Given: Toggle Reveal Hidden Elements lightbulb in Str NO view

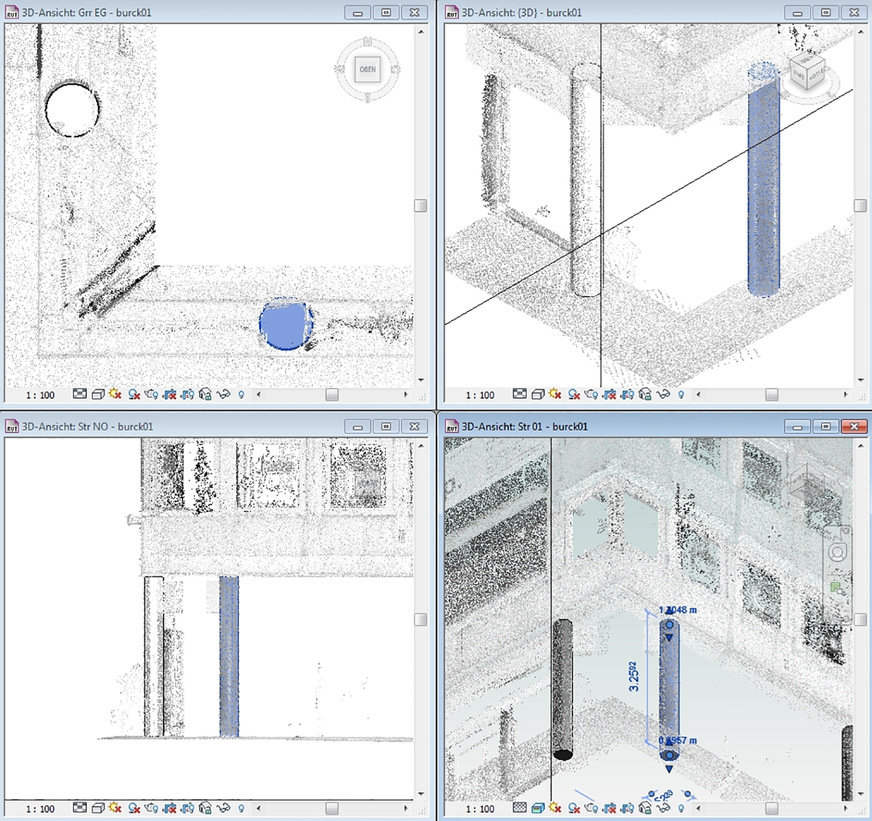Looking at the screenshot, I should pos(242,807).
